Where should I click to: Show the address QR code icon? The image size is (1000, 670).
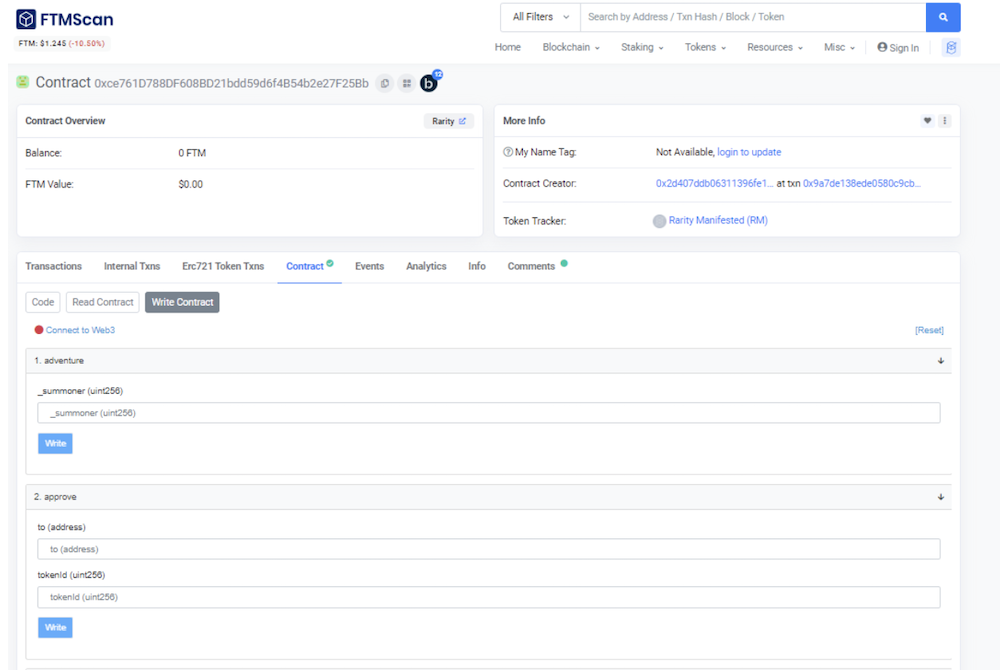pos(406,84)
